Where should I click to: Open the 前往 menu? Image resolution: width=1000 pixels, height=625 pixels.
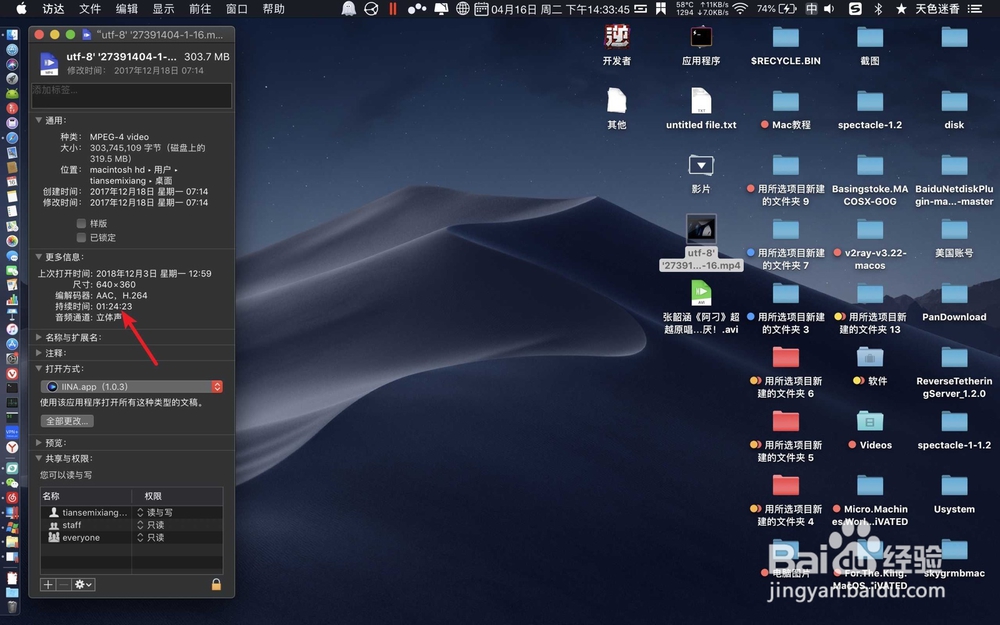click(200, 8)
